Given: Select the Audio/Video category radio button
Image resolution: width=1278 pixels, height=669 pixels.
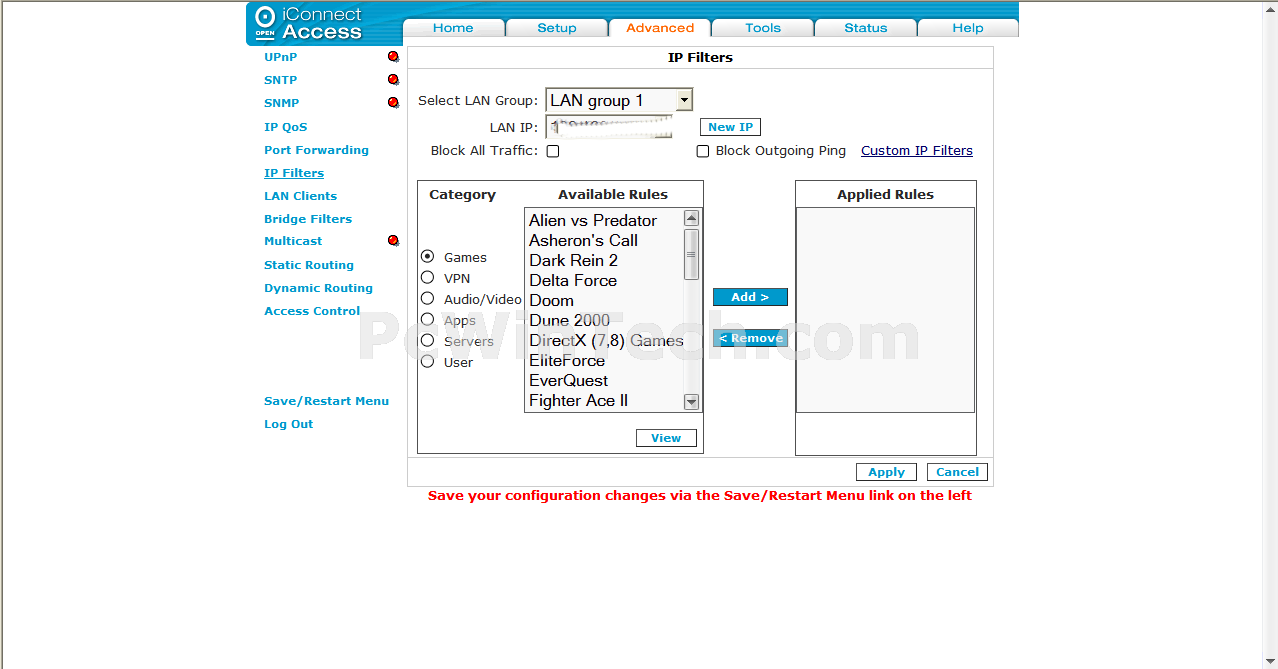Looking at the screenshot, I should [428, 298].
